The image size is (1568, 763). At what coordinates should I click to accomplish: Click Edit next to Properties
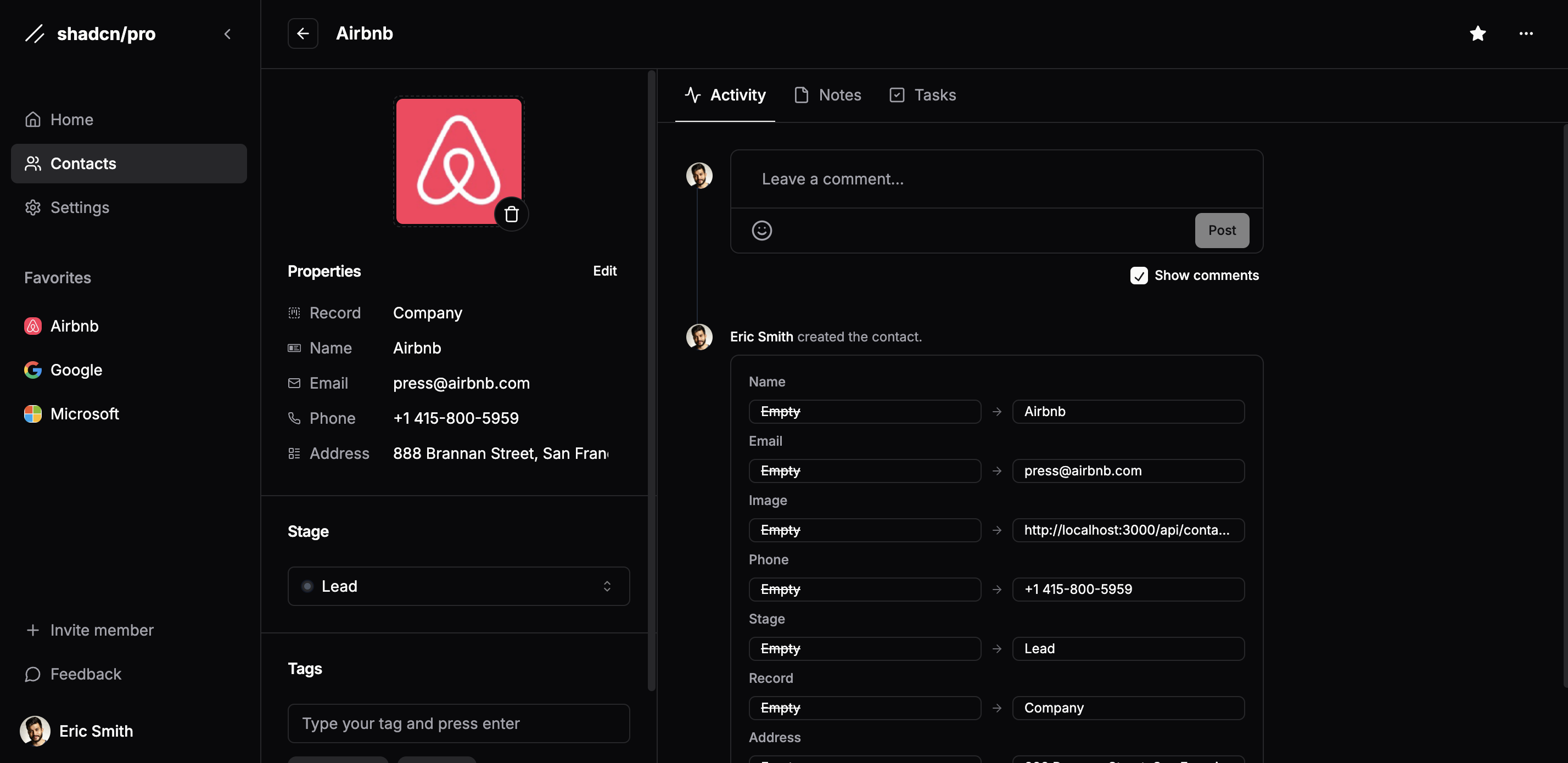click(604, 271)
